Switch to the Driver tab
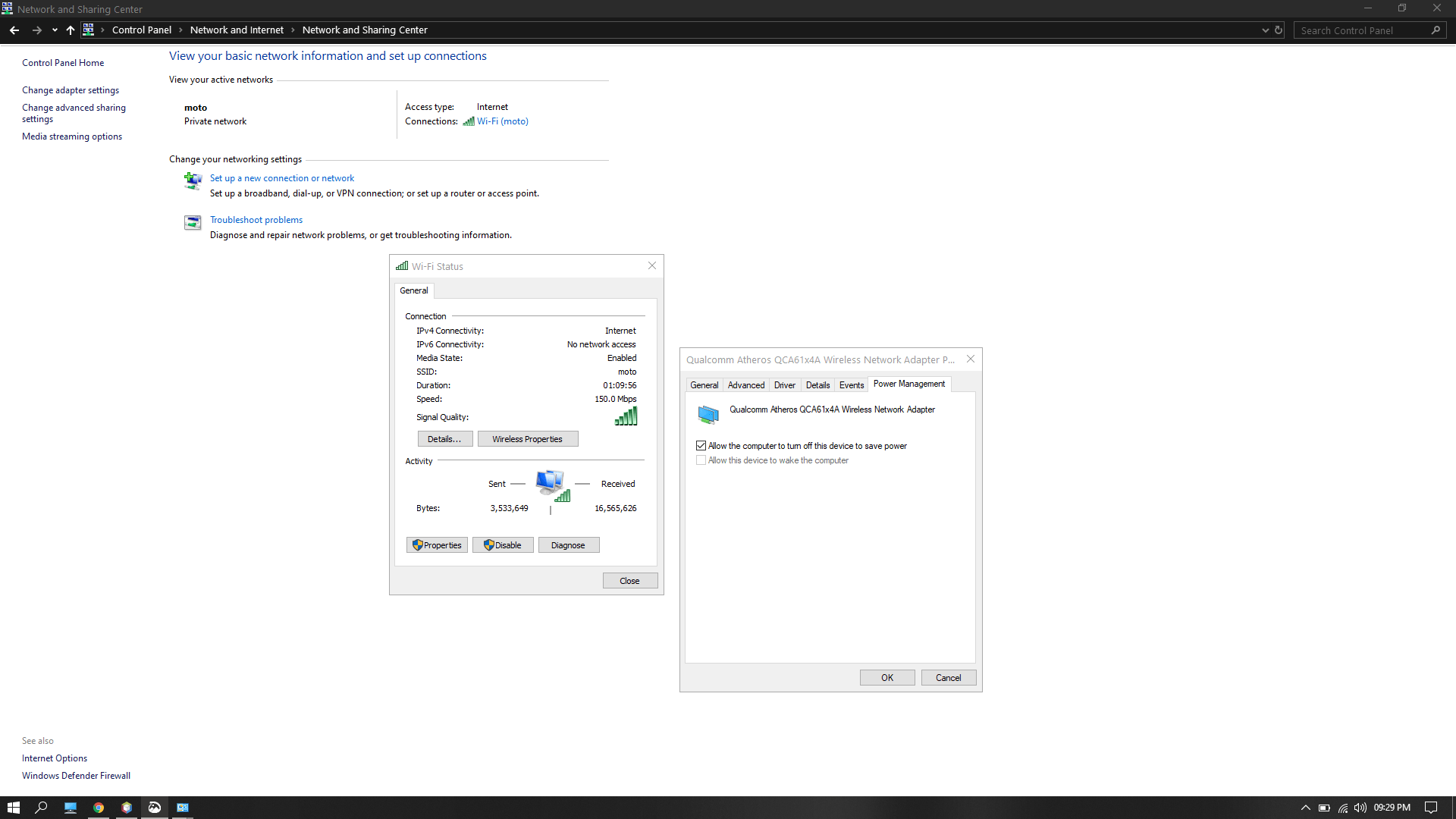 click(784, 385)
